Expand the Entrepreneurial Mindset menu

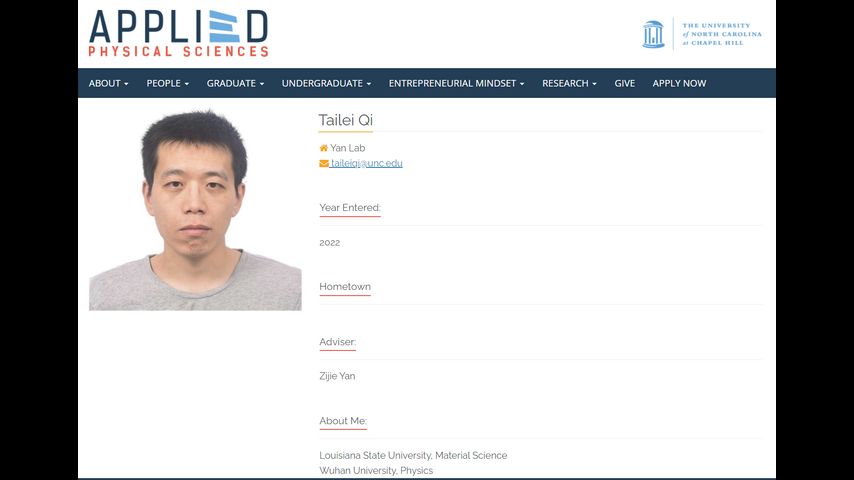coord(456,83)
